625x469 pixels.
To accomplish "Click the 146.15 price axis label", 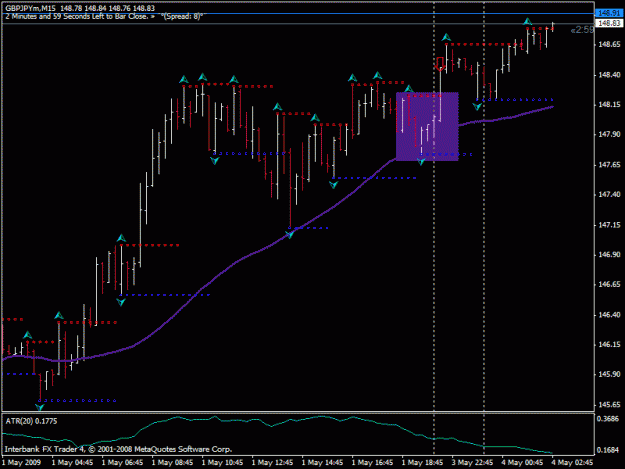I will (x=609, y=345).
